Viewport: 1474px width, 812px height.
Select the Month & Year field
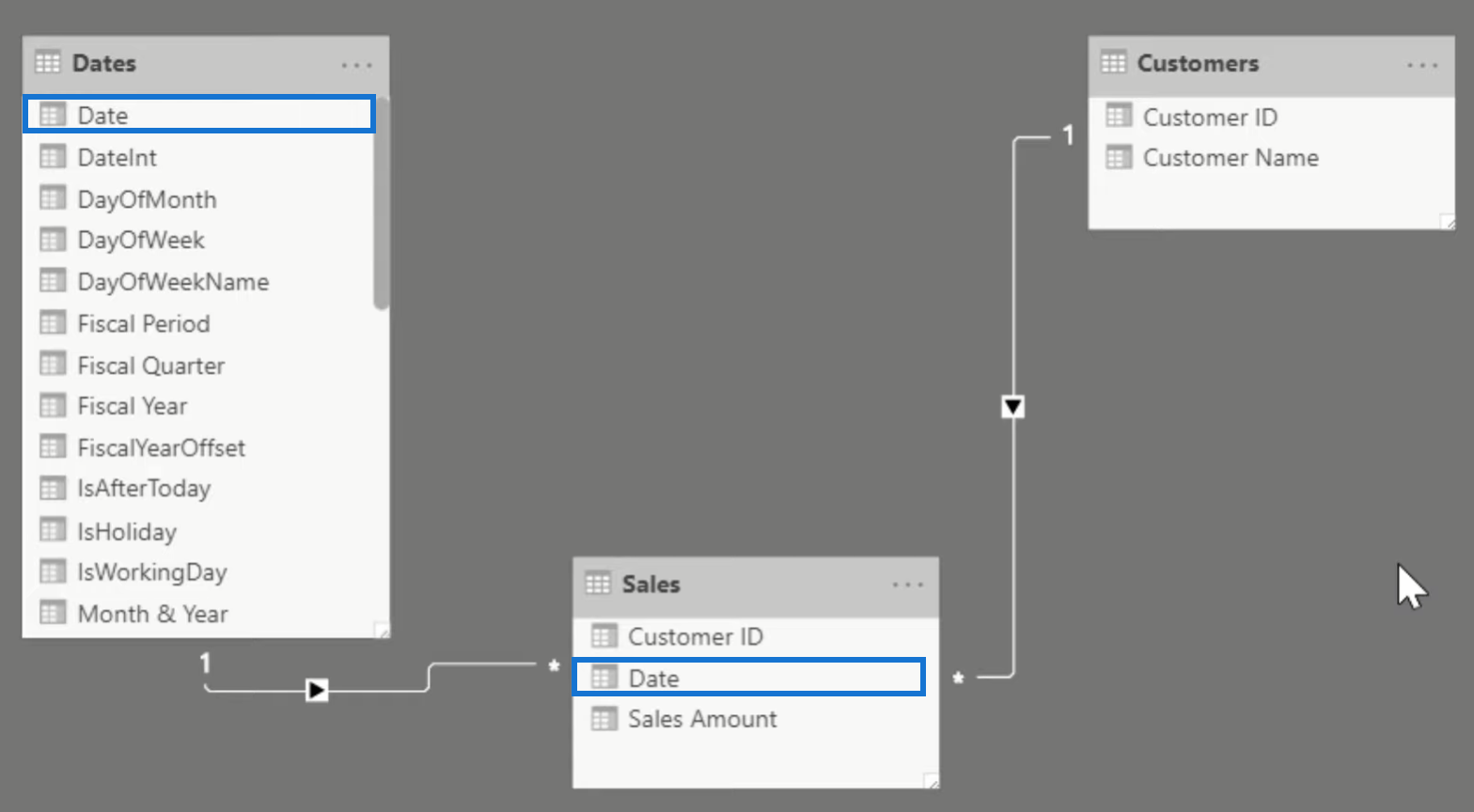pyautogui.click(x=197, y=614)
